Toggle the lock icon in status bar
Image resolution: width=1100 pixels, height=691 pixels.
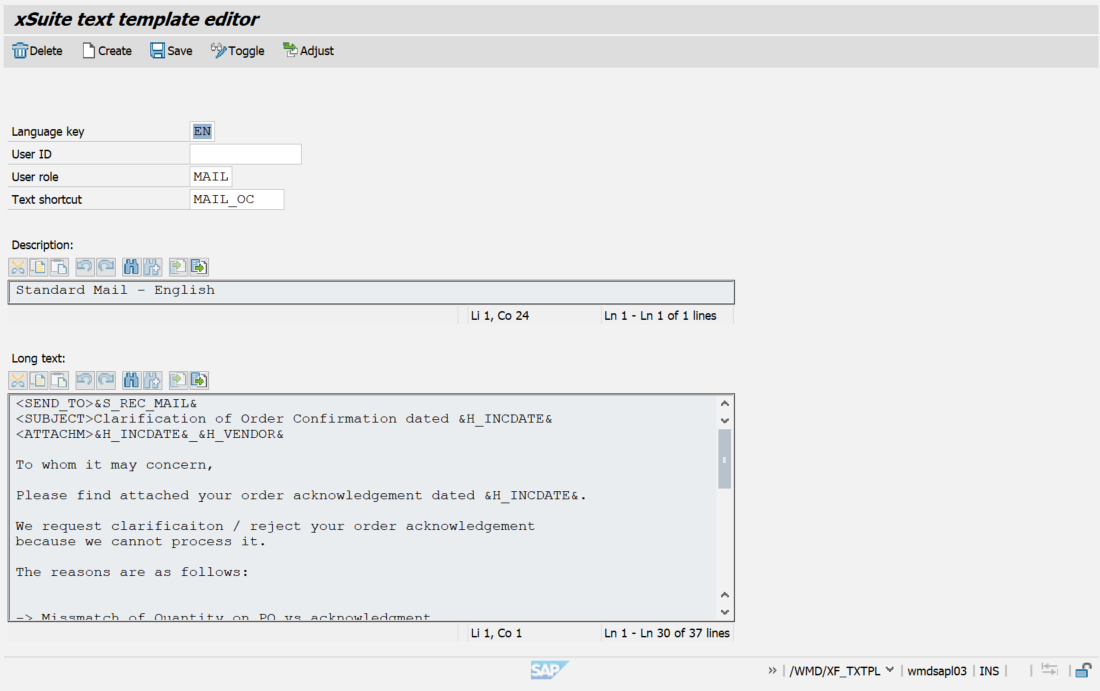click(1082, 671)
